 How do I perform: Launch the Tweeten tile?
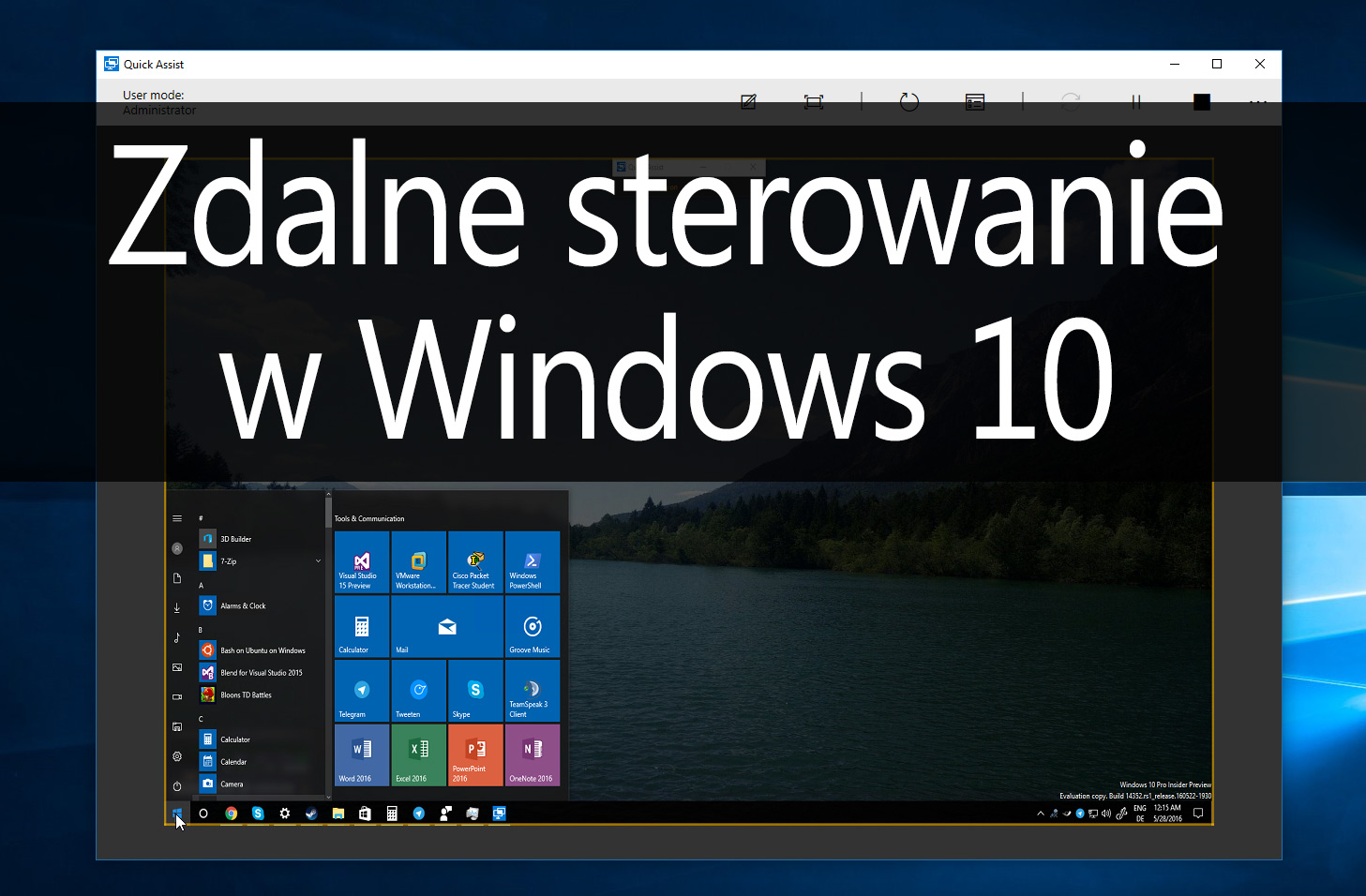(419, 691)
